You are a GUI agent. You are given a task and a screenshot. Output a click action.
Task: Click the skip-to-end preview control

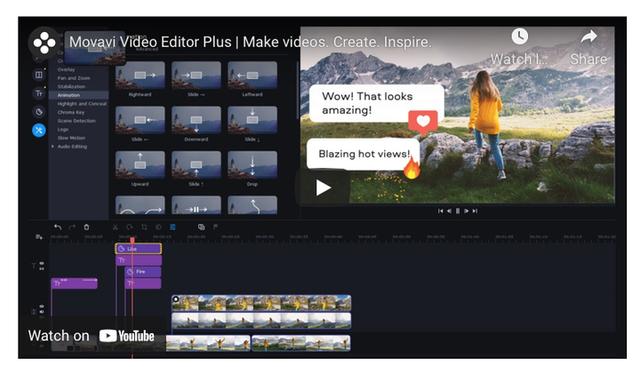(x=475, y=211)
